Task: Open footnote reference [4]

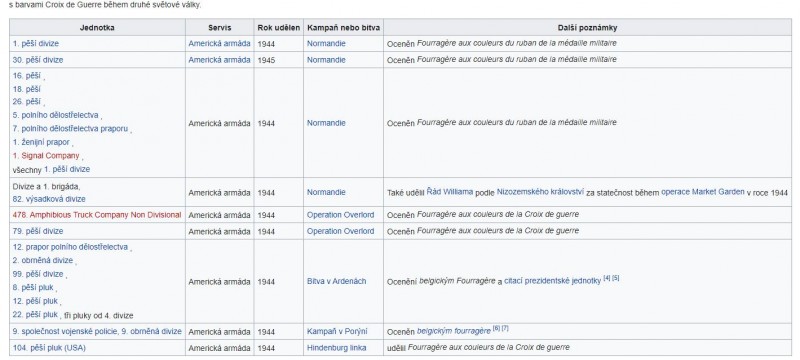Action: point(607,278)
